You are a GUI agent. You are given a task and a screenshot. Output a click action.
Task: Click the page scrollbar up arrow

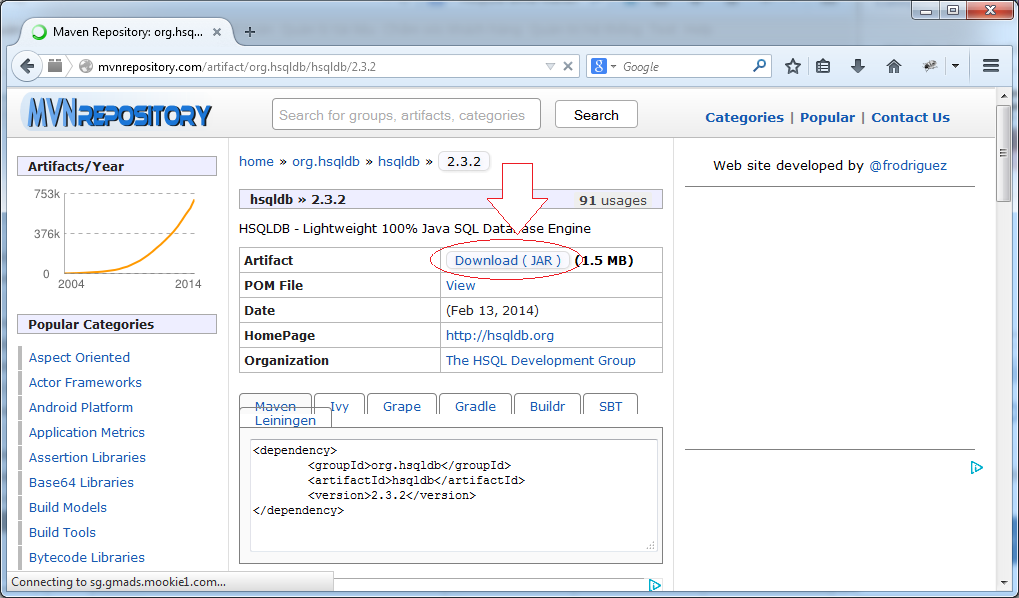pos(1003,97)
